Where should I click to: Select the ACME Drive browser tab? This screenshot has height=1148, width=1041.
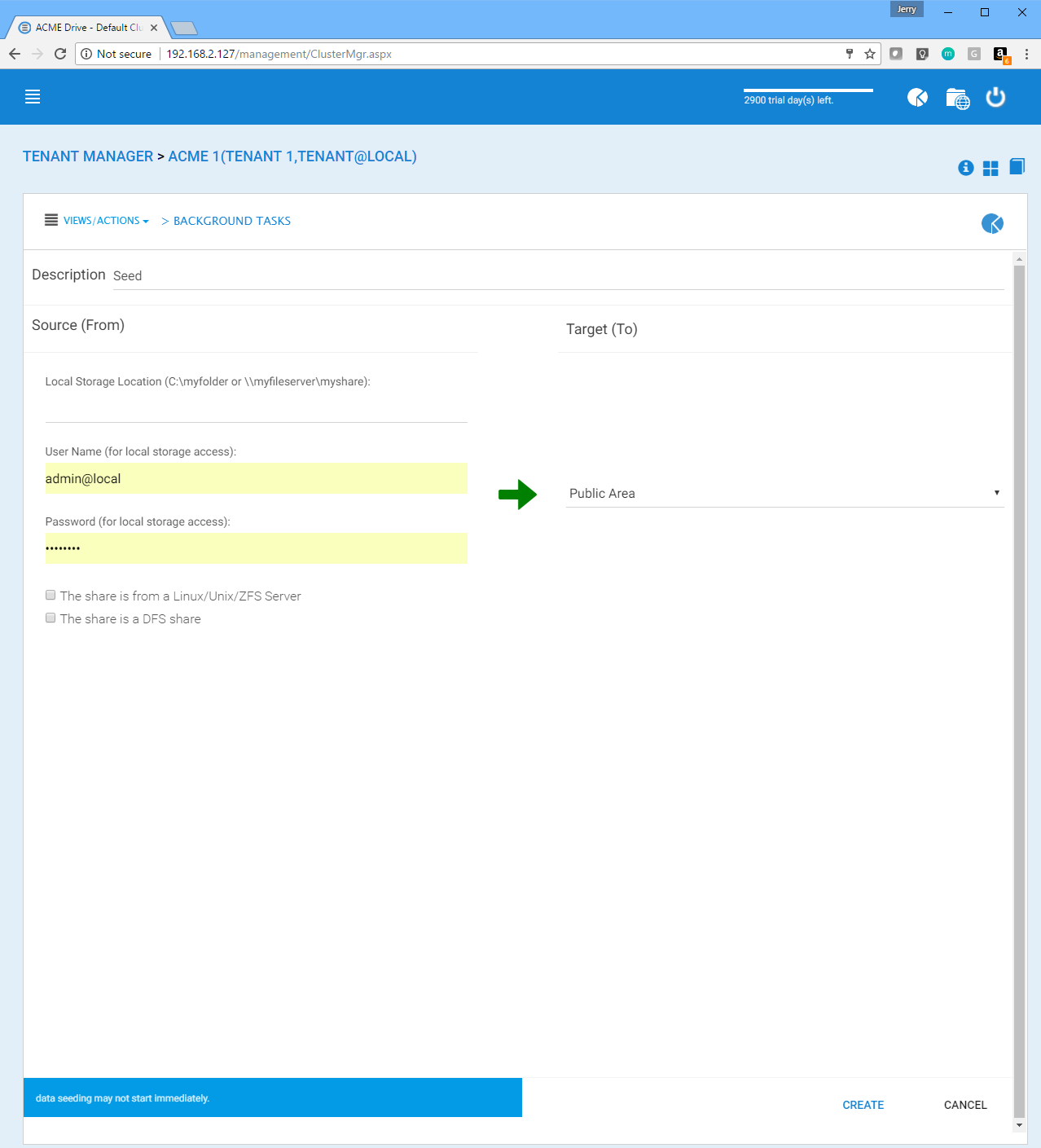(x=88, y=28)
